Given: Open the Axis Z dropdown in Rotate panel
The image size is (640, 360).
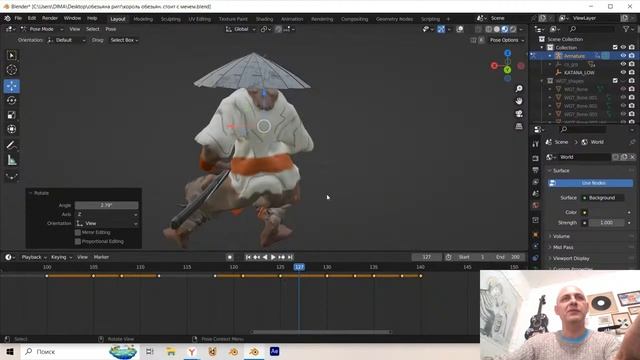Looking at the screenshot, I should coord(107,214).
